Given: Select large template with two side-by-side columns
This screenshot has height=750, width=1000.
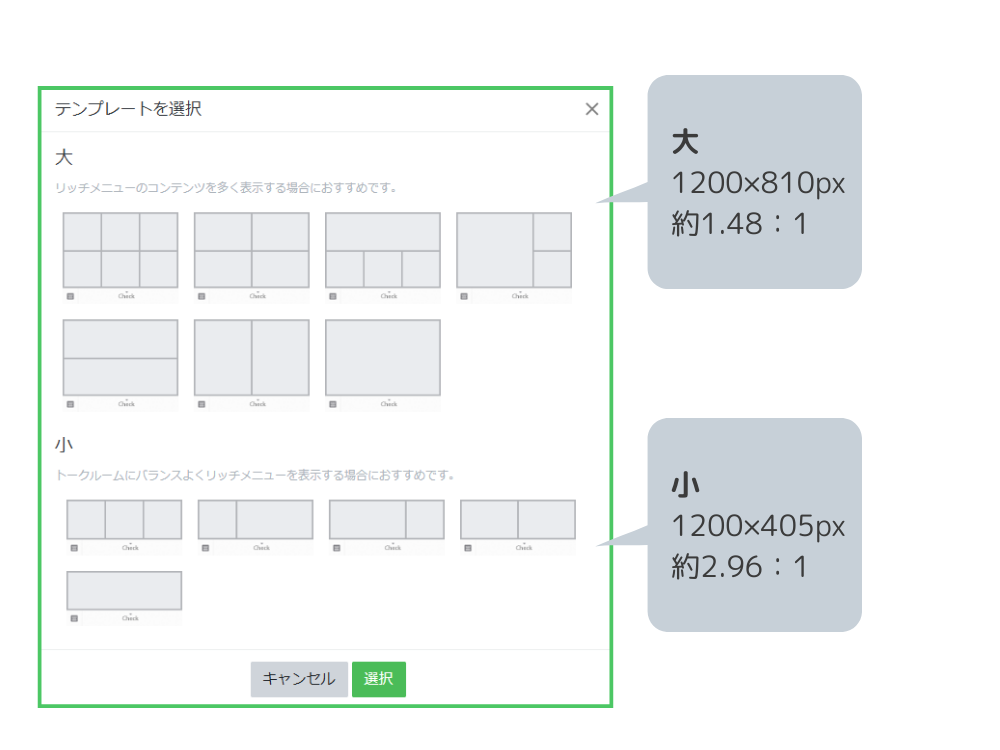Looking at the screenshot, I should tap(251, 358).
